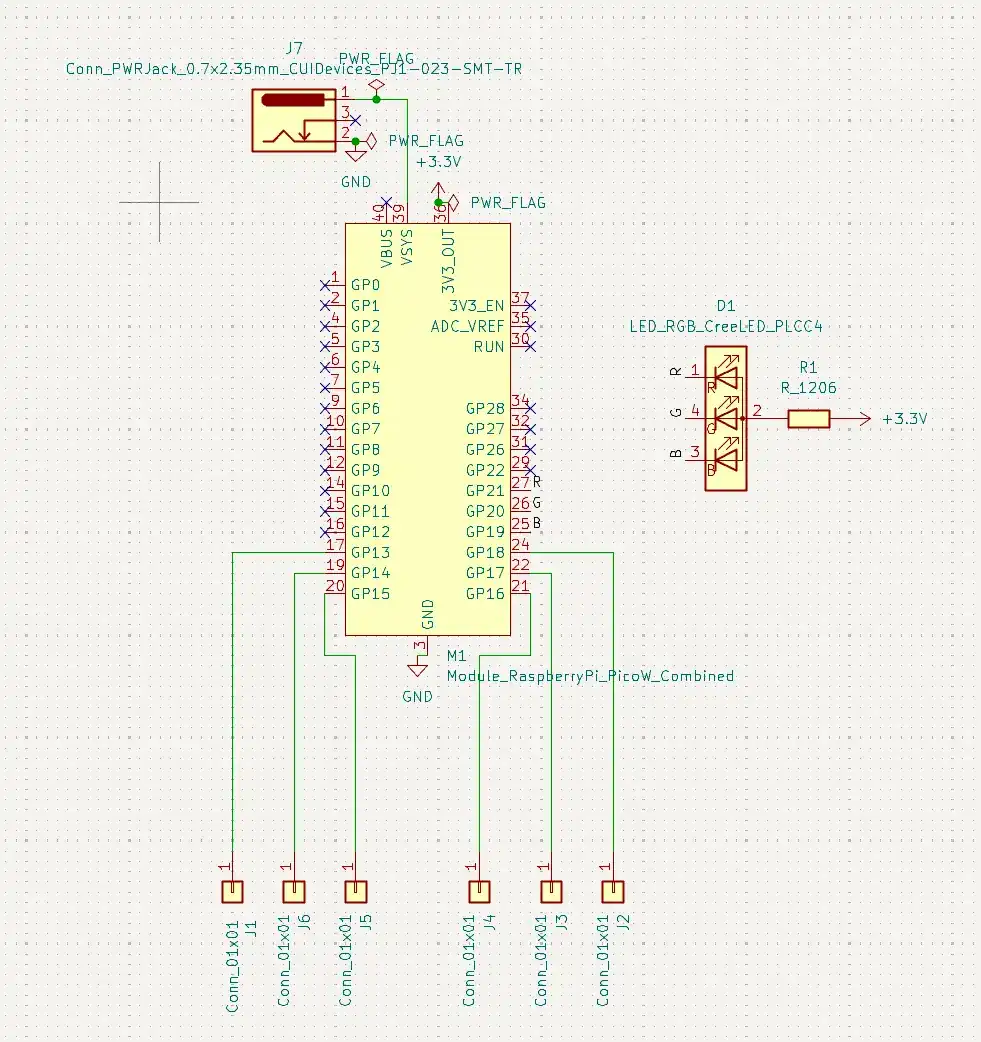Click the +3.3V power arrow above pin 36

[438, 189]
